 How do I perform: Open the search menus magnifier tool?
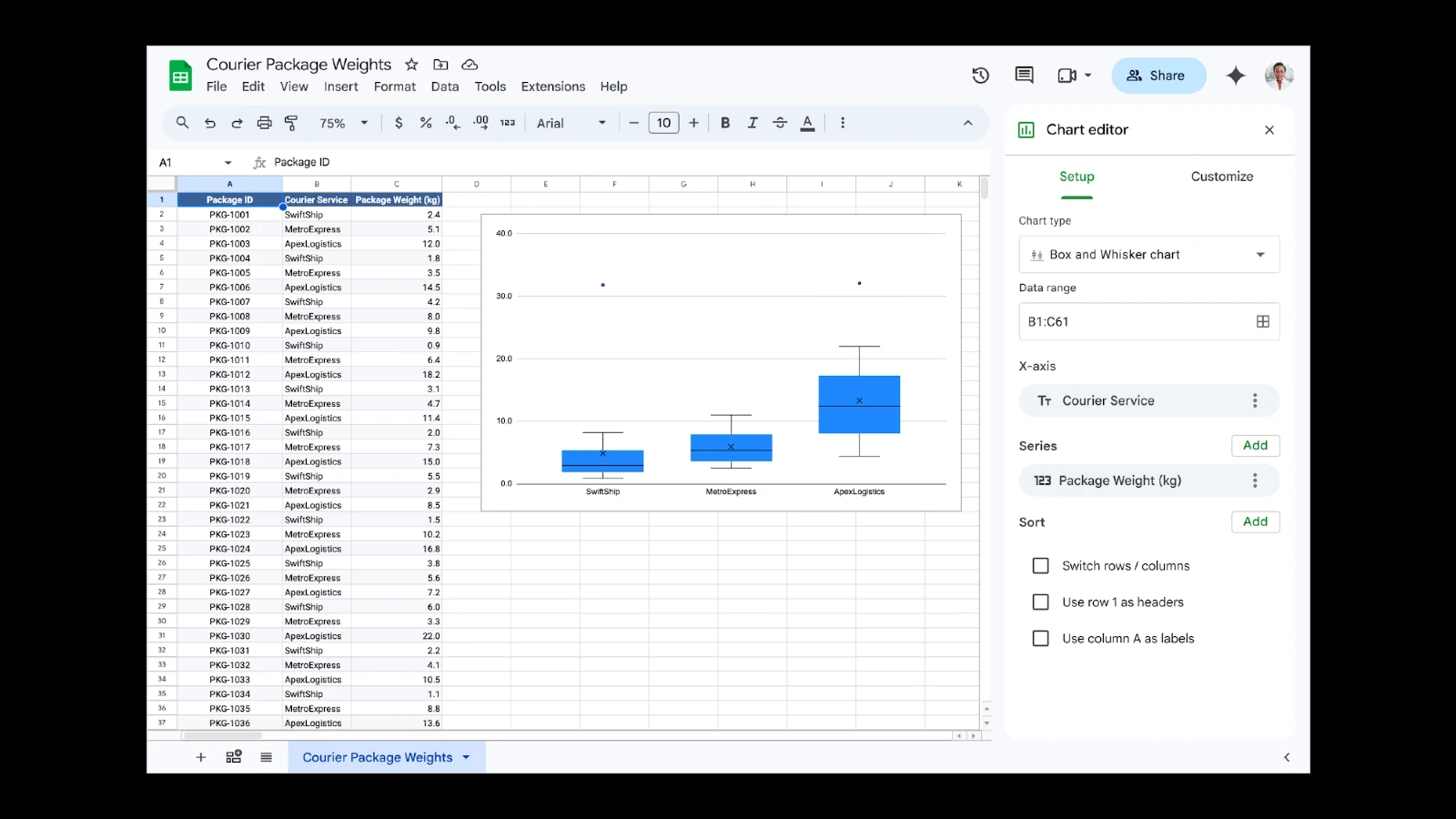click(x=183, y=123)
